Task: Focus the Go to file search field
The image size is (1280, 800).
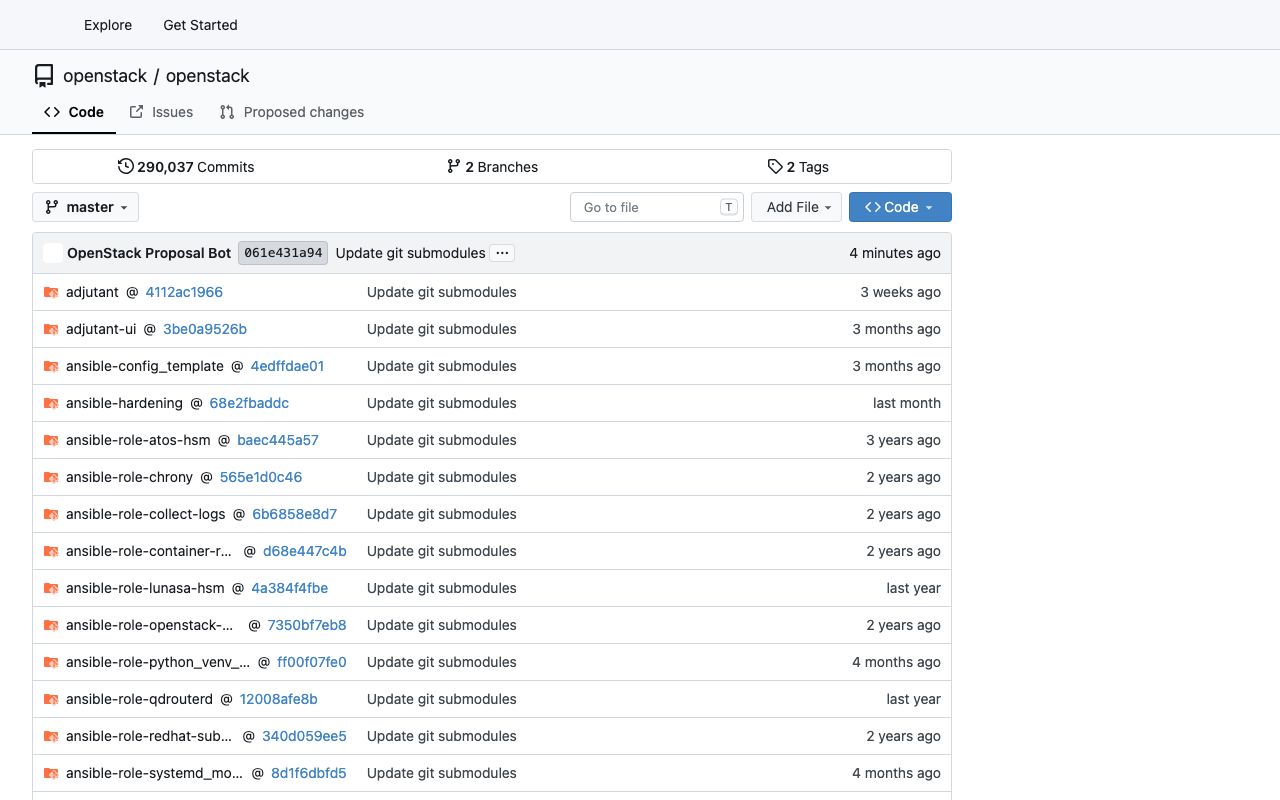Action: point(657,207)
